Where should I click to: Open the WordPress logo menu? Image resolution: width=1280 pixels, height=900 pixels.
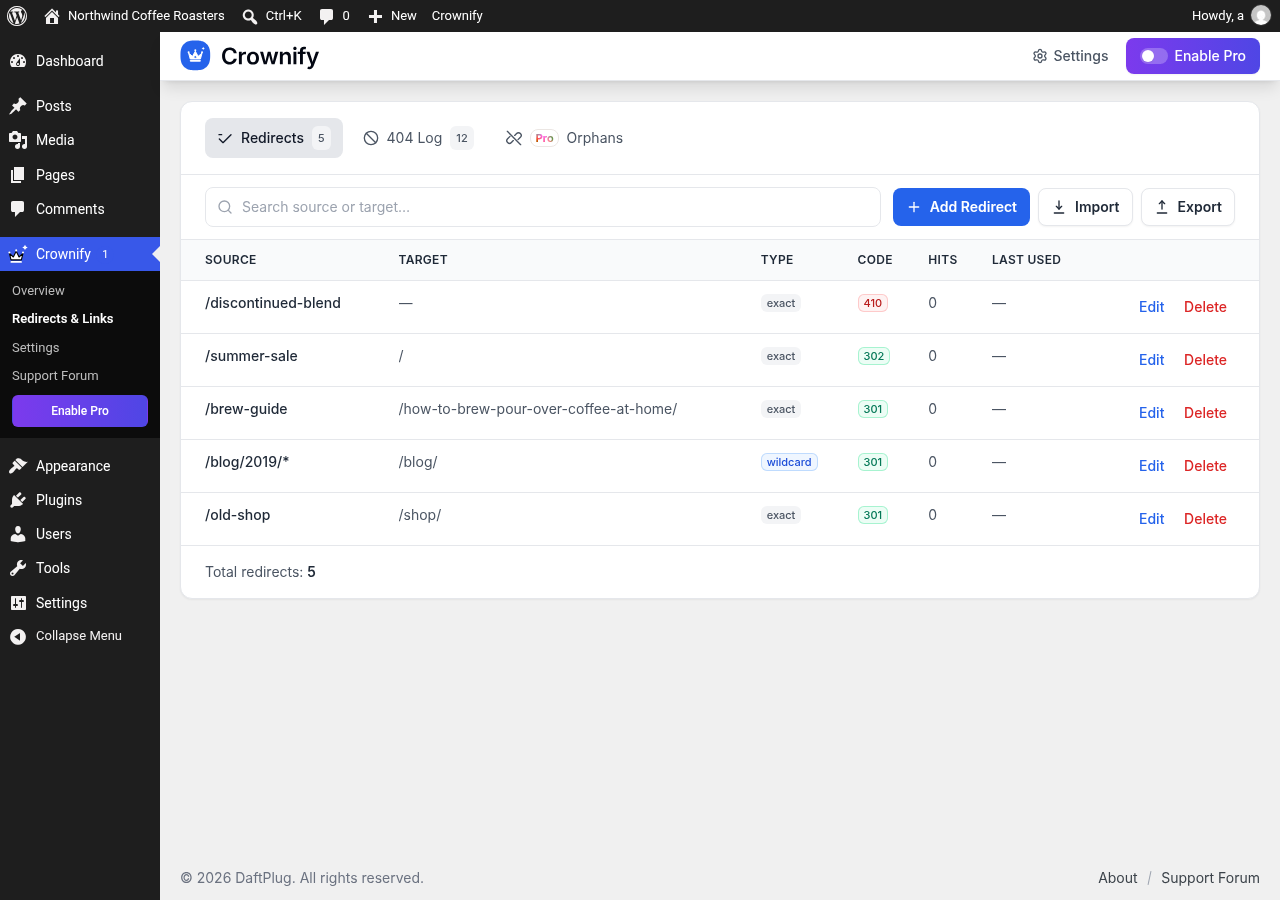pos(17,16)
